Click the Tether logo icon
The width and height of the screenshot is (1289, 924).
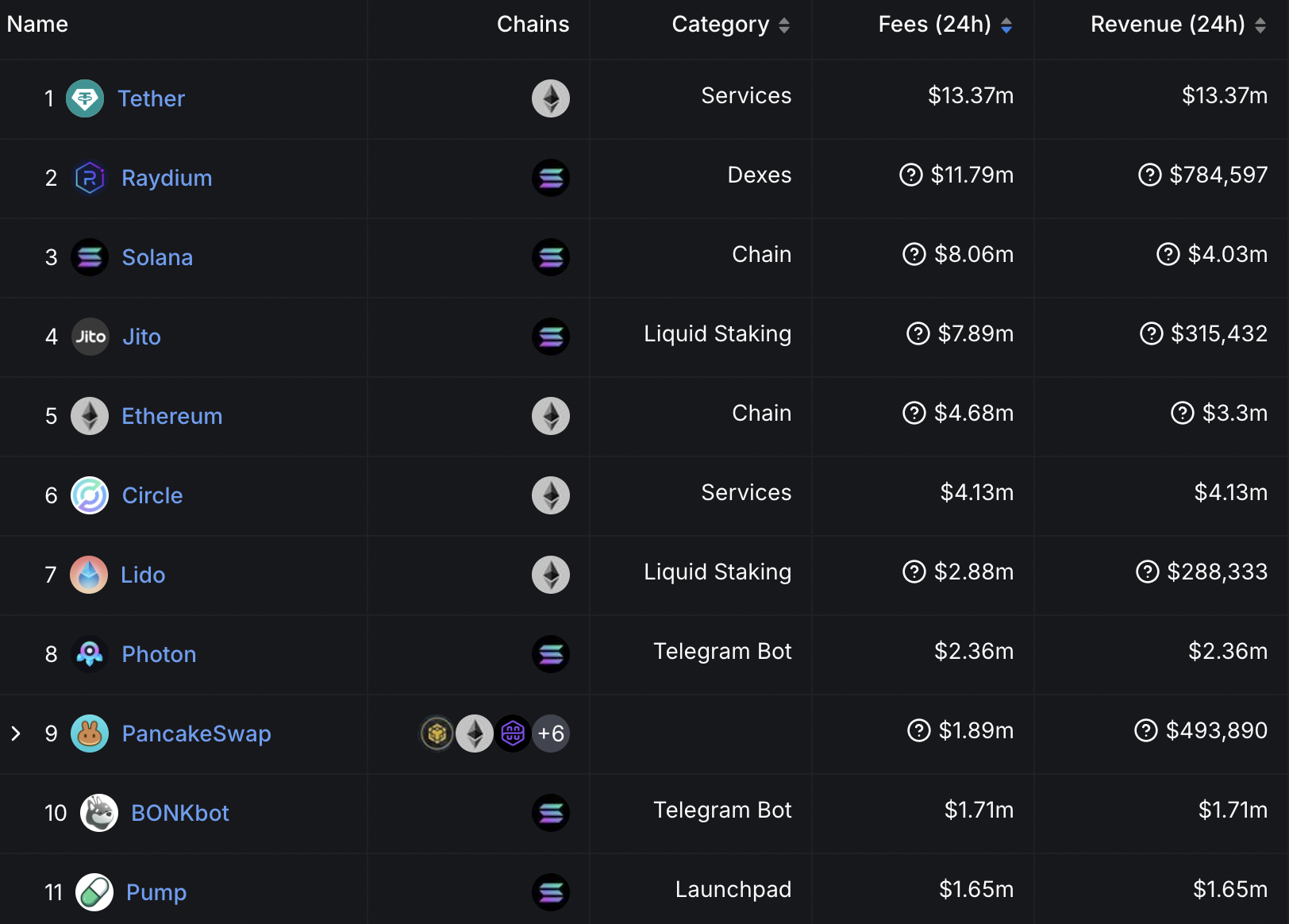click(85, 98)
